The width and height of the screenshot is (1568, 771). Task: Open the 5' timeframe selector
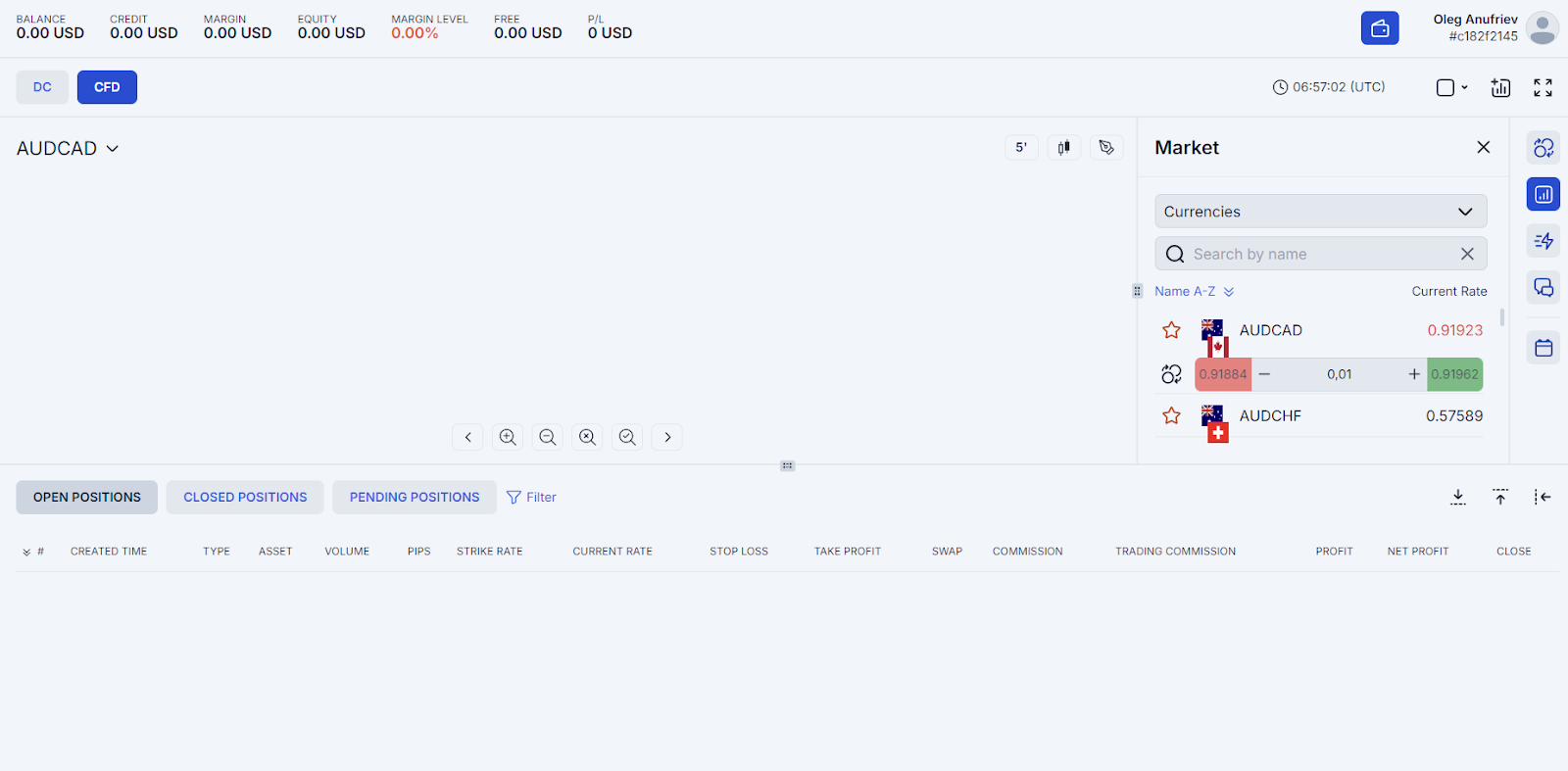click(1021, 148)
